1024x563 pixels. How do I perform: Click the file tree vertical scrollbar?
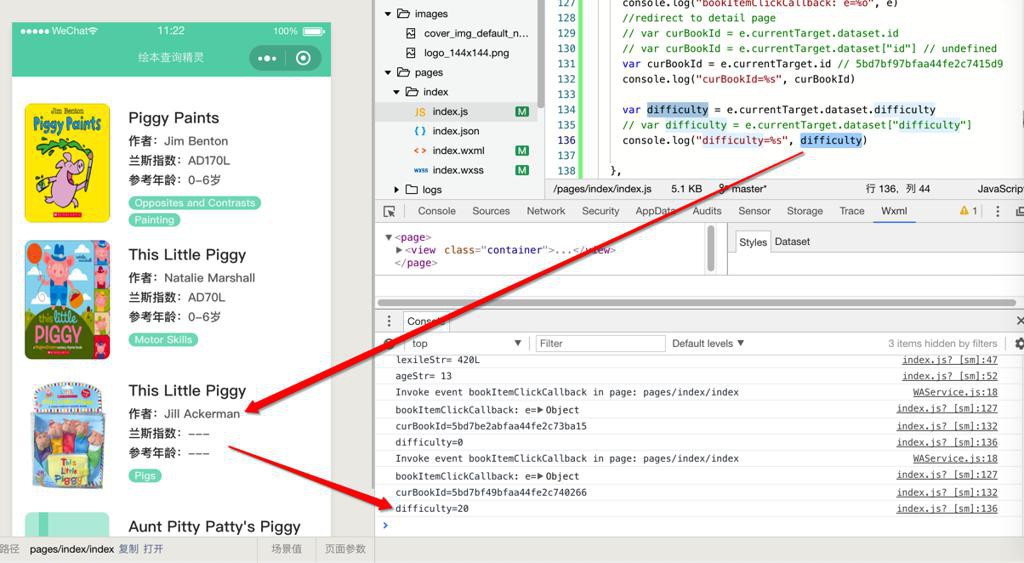click(540, 54)
